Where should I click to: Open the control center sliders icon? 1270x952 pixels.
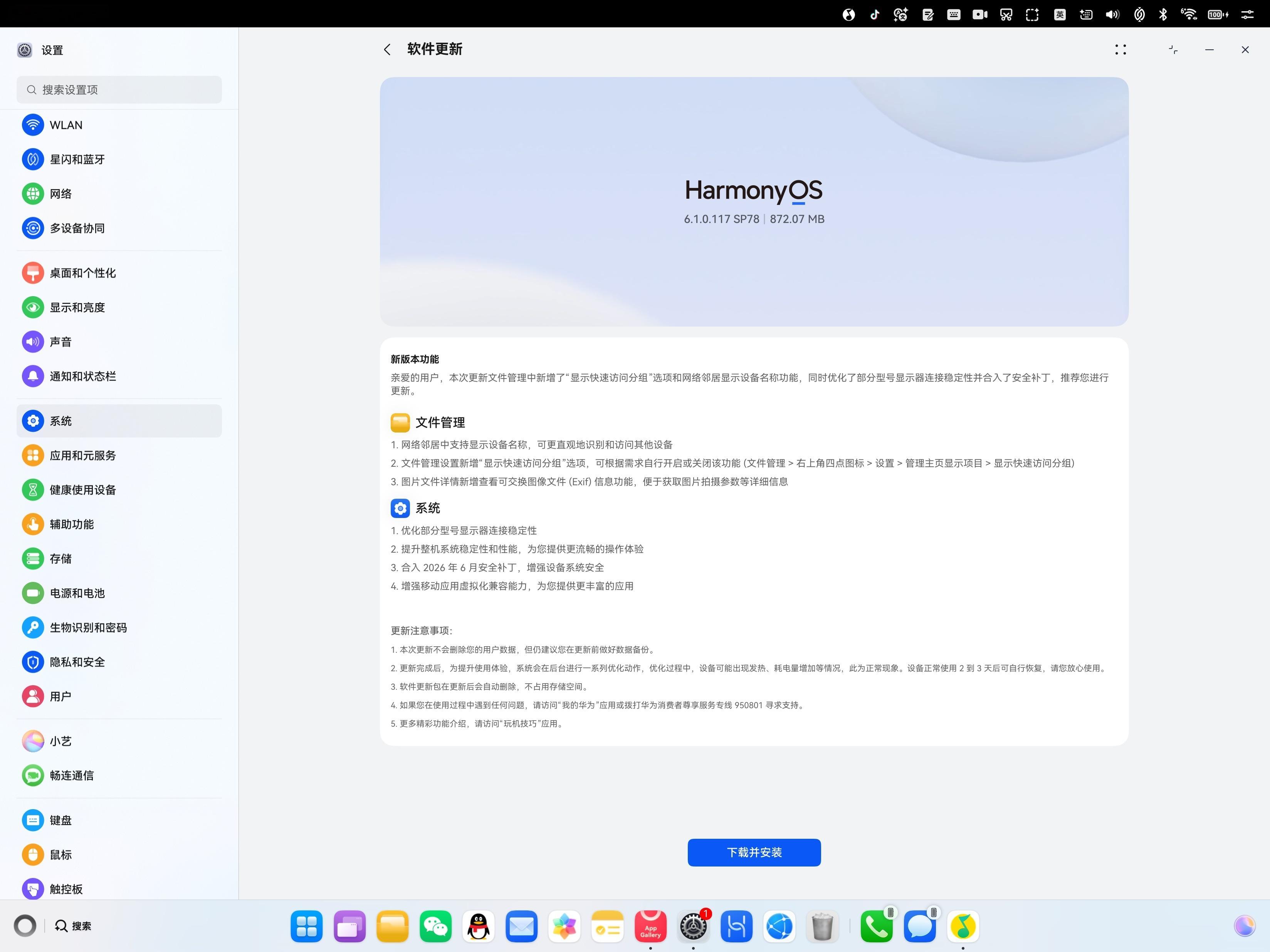pos(1247,14)
